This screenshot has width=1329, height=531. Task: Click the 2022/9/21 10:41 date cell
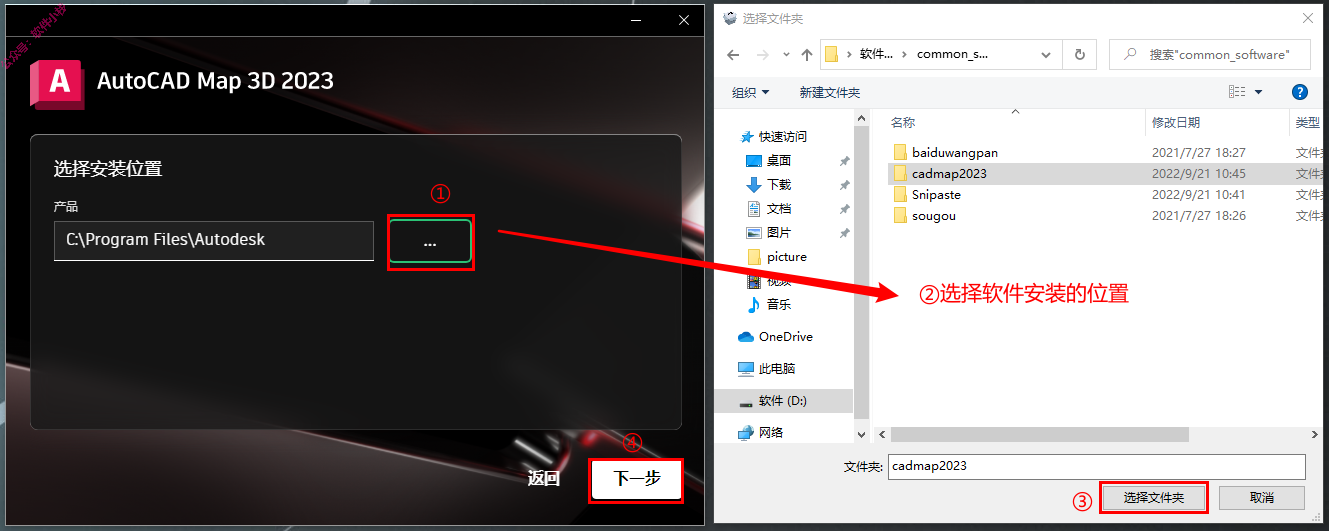(1198, 194)
